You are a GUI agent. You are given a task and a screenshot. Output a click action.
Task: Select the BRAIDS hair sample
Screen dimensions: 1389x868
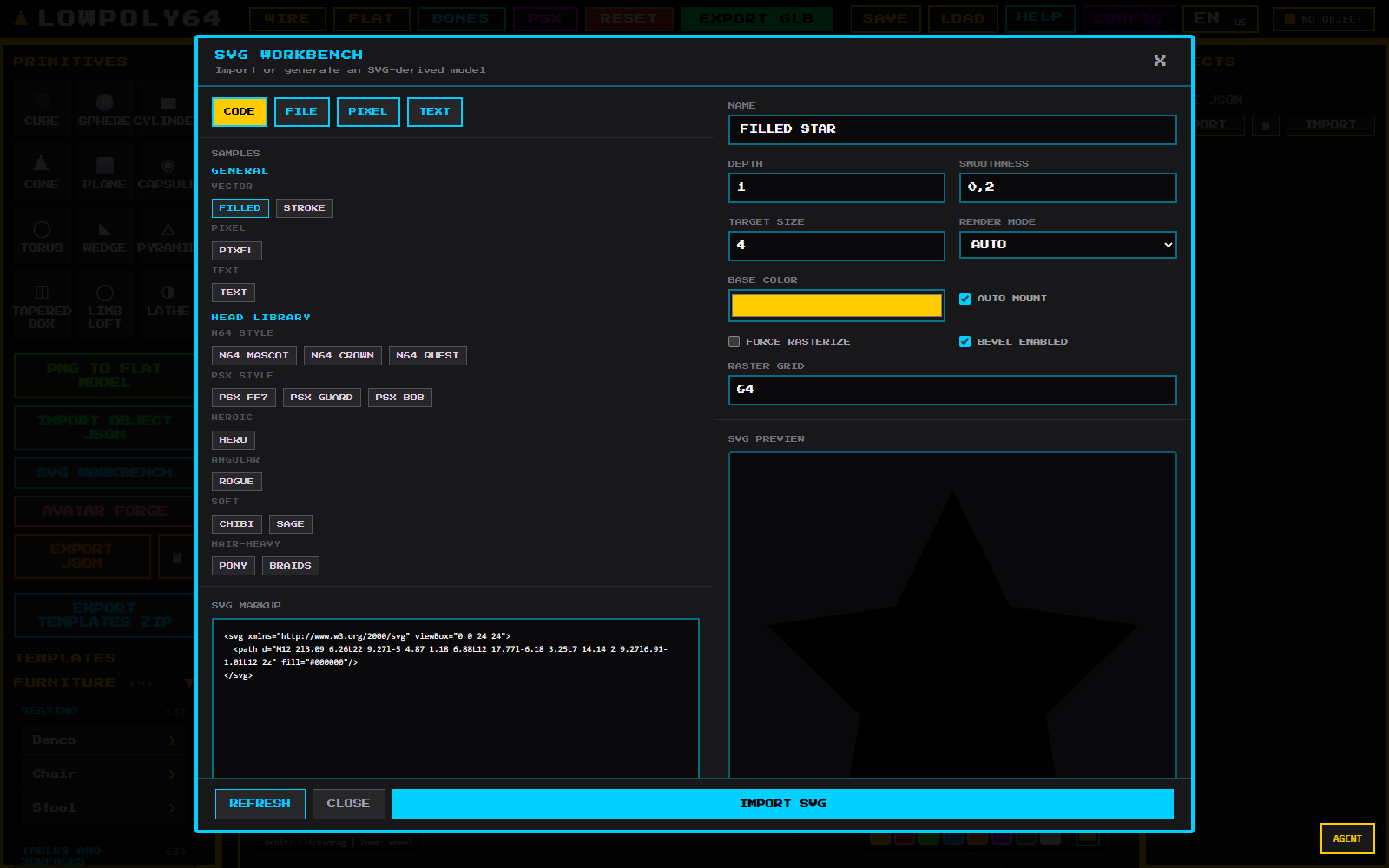pos(290,566)
